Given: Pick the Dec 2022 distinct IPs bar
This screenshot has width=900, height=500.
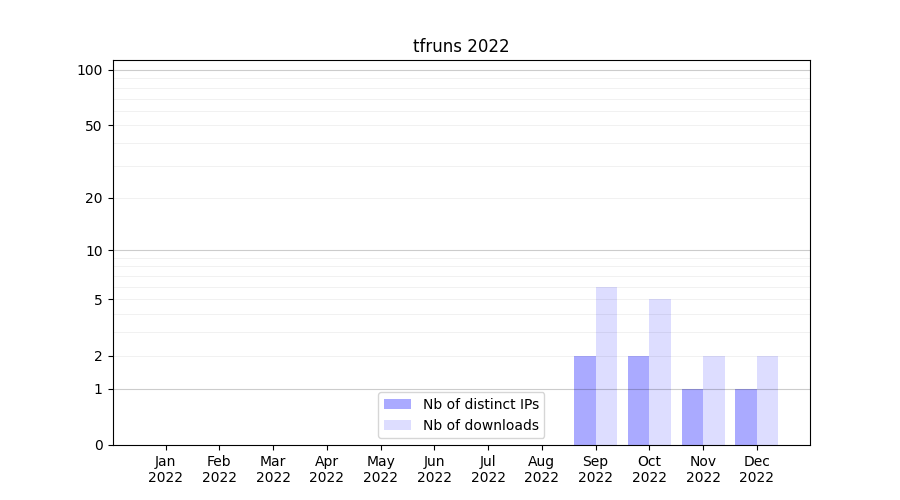Looking at the screenshot, I should click(x=746, y=417).
